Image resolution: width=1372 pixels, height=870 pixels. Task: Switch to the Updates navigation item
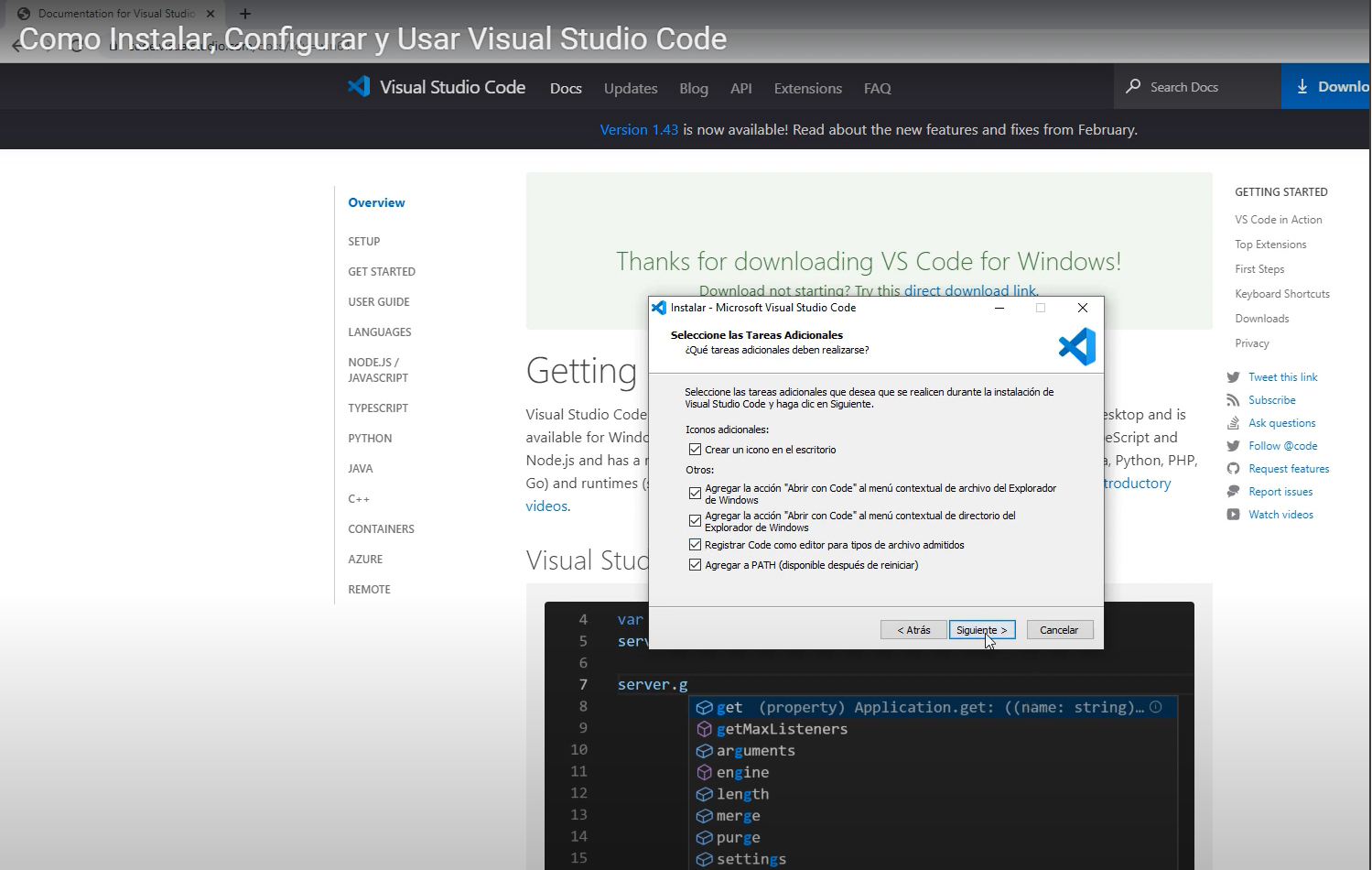click(x=630, y=88)
